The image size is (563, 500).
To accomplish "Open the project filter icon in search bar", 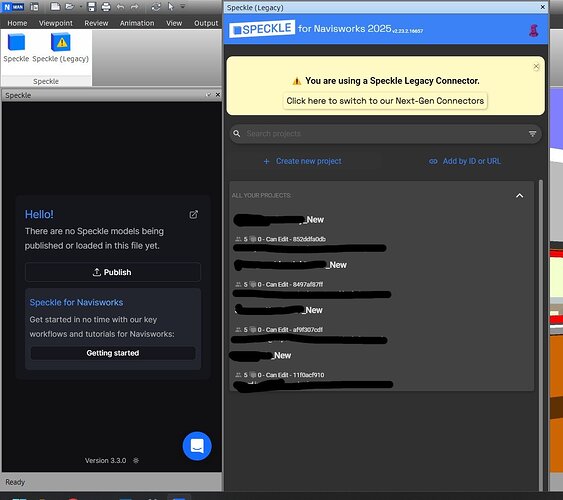I will (532, 134).
